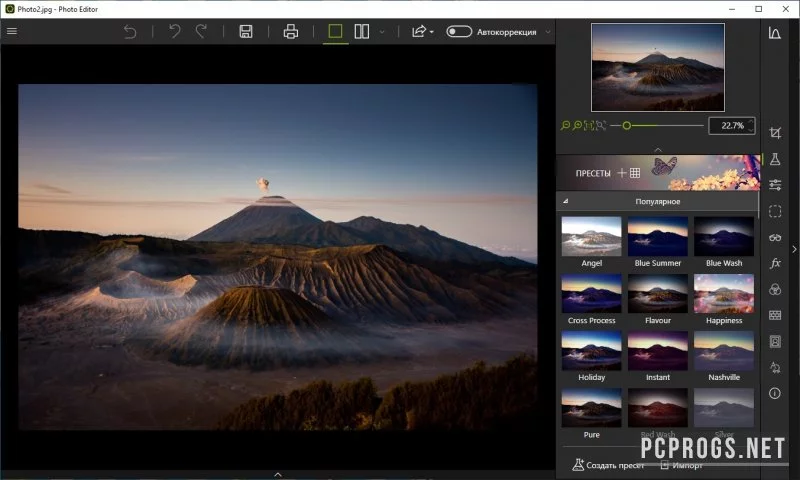Collapse the navigator panel chevron
Screen dimensions: 800x480
[658, 149]
